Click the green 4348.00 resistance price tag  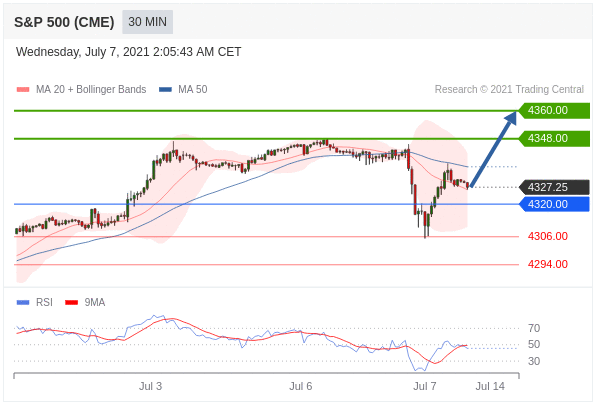(x=553, y=138)
